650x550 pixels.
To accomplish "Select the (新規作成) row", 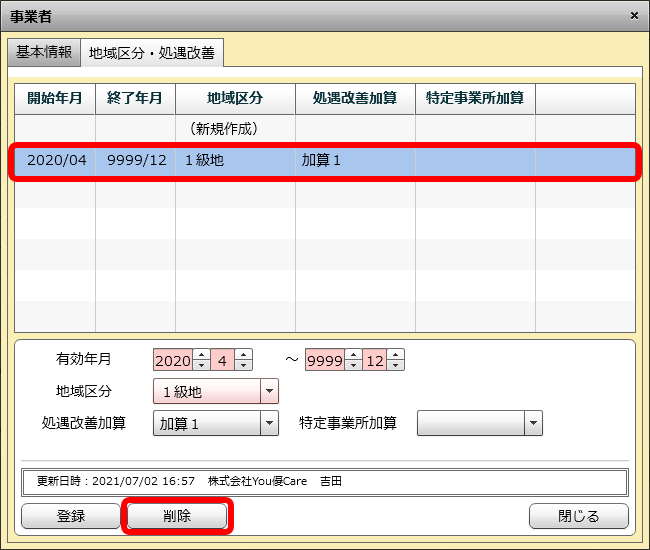I will pos(223,129).
